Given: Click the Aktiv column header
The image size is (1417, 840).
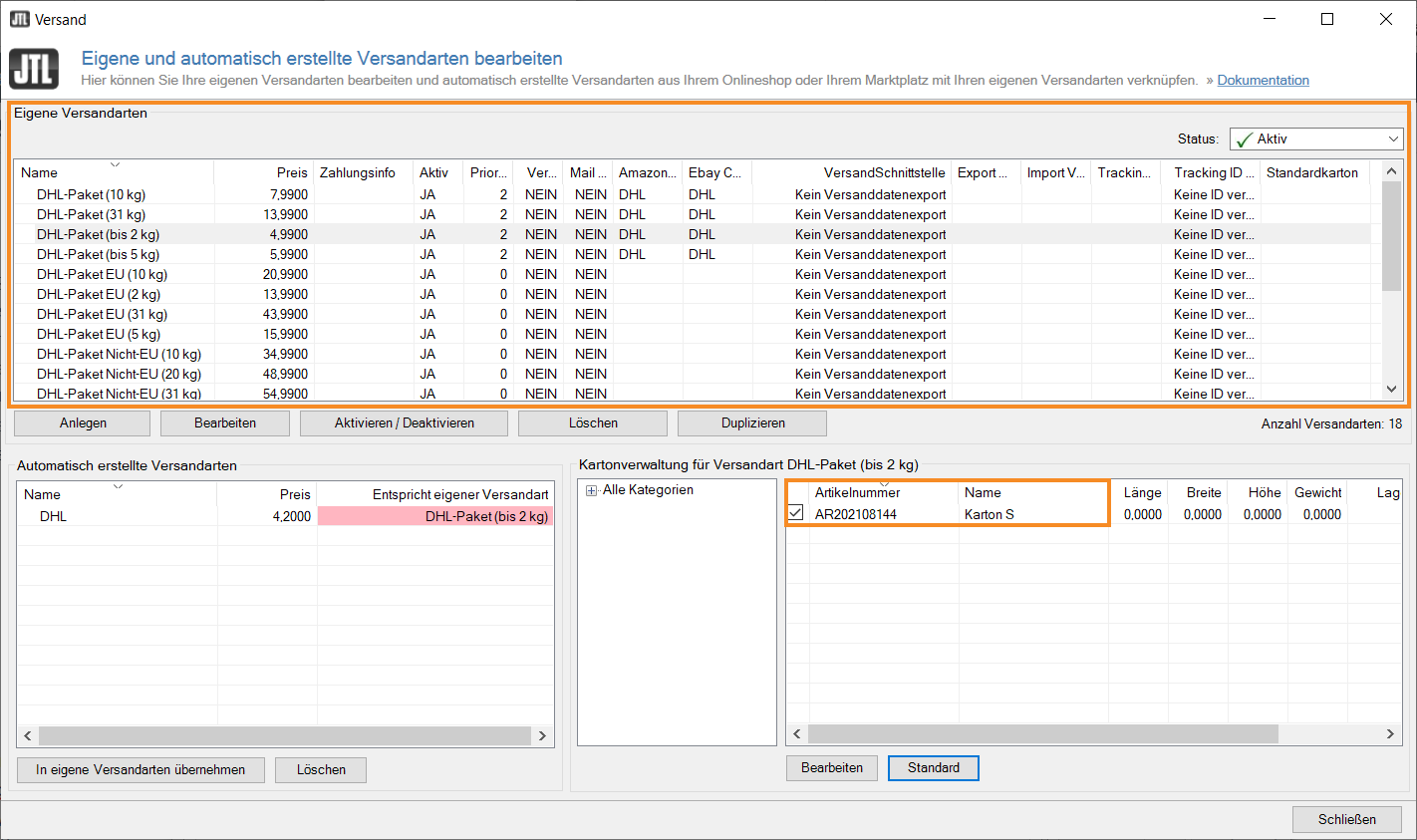Looking at the screenshot, I should (x=438, y=172).
